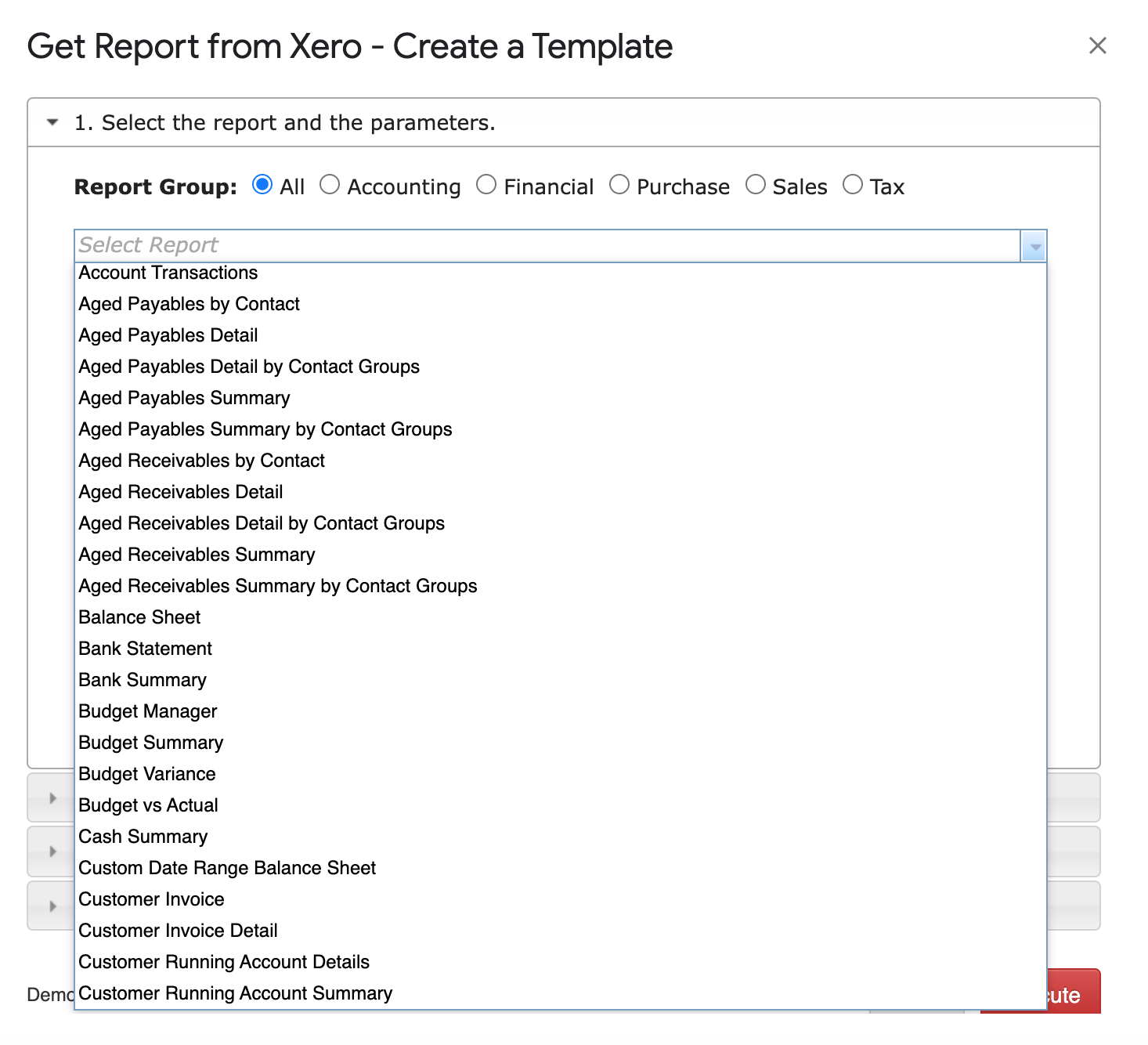The width and height of the screenshot is (1148, 1045).
Task: Pick Aged Receivables Detail by Contact Groups
Action: (x=561, y=523)
